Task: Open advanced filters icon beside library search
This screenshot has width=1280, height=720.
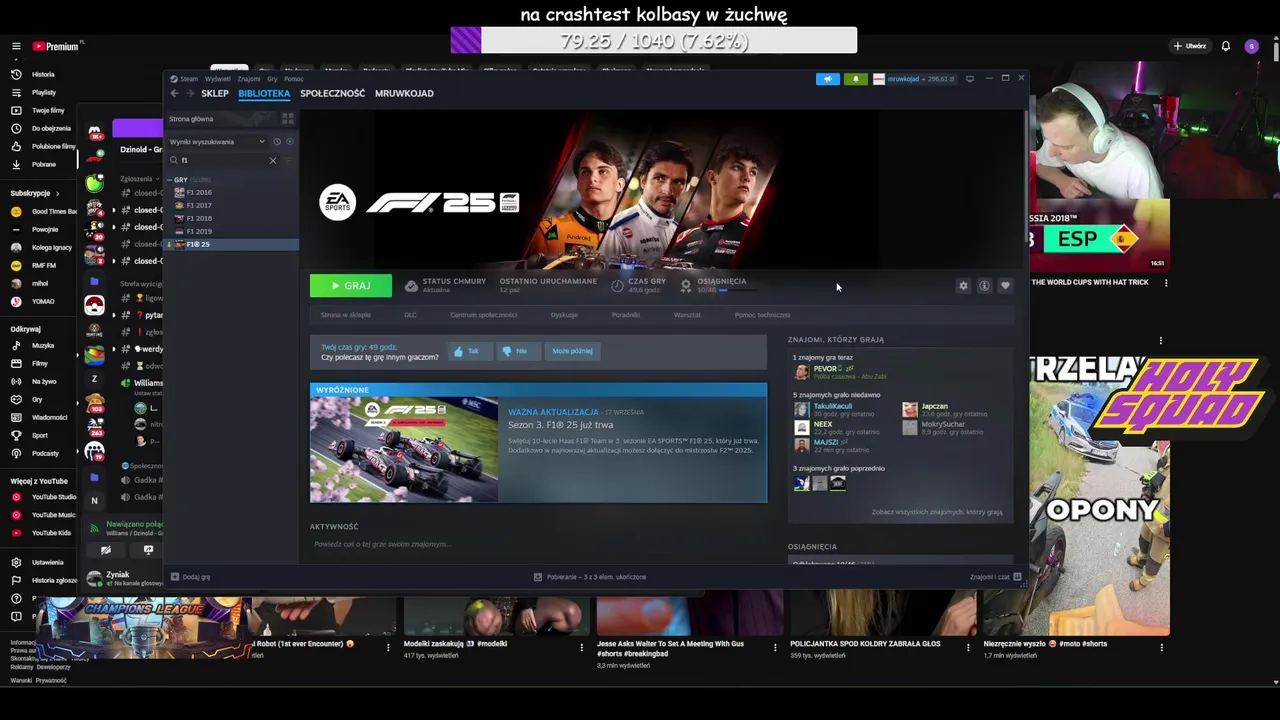Action: 289,160
